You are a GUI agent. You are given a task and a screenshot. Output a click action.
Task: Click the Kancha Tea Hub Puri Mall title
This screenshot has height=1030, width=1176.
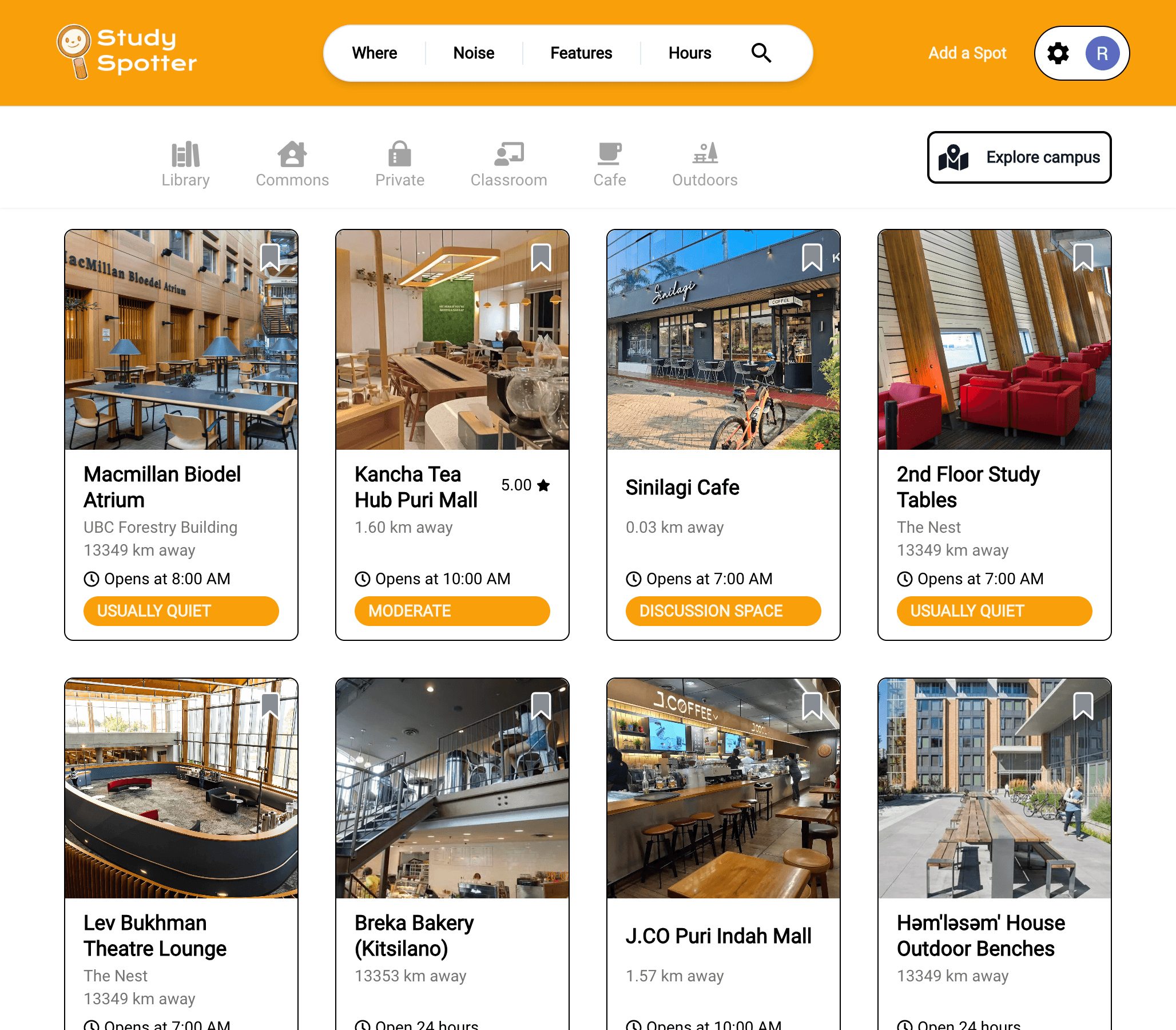pyautogui.click(x=416, y=488)
